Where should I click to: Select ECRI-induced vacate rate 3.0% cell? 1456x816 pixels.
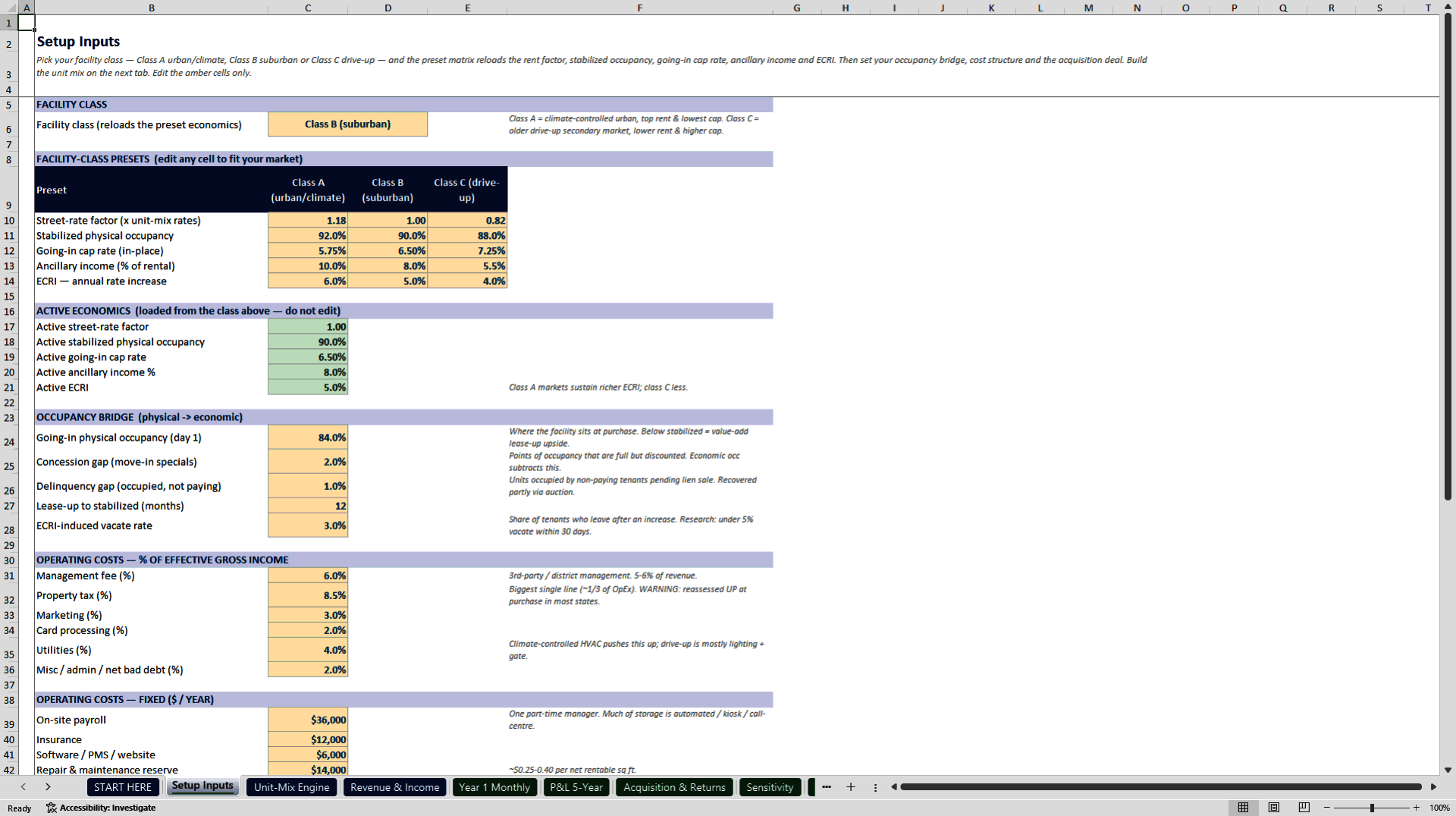click(308, 526)
